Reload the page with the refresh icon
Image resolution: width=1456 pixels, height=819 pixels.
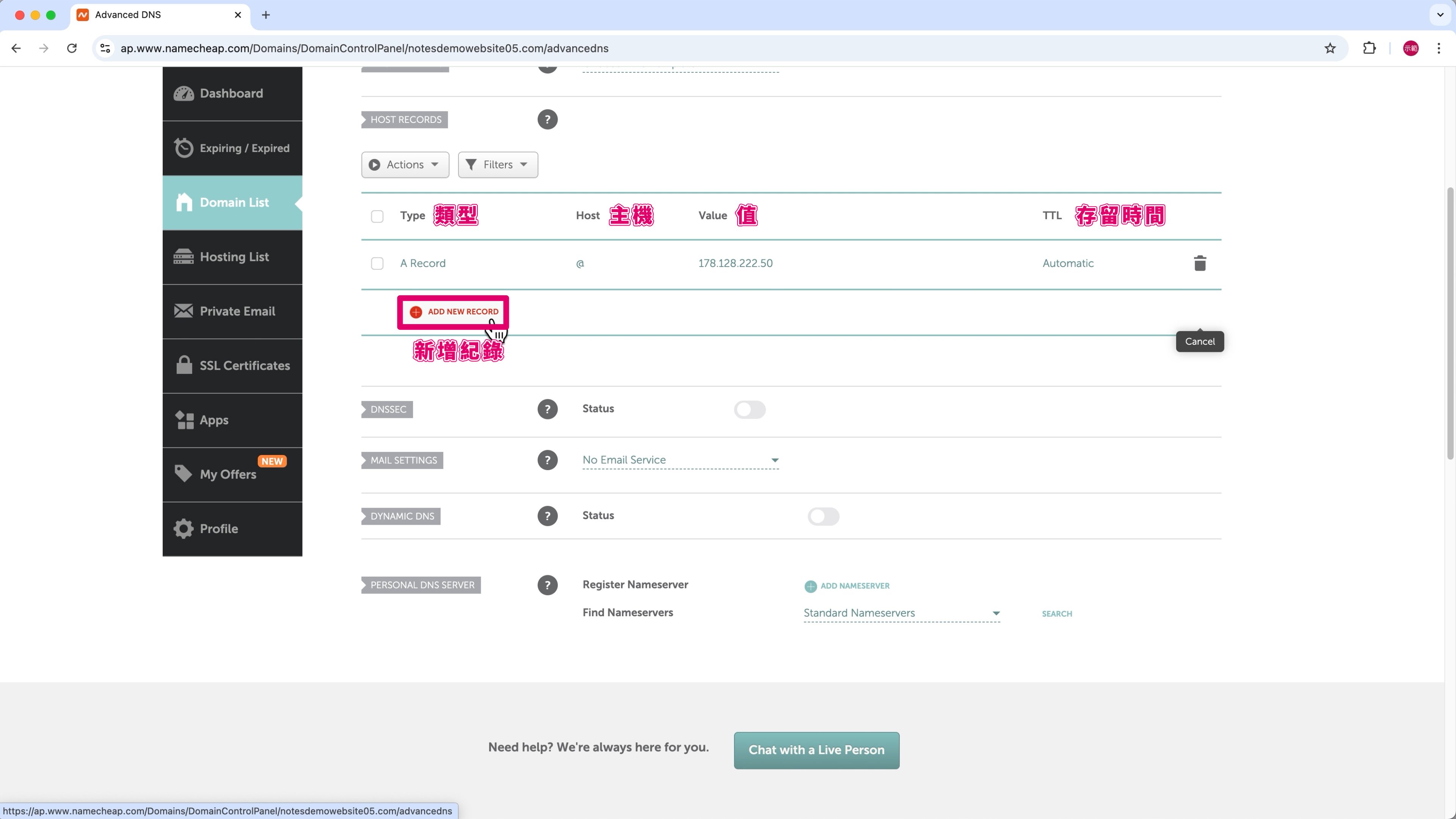[x=72, y=48]
